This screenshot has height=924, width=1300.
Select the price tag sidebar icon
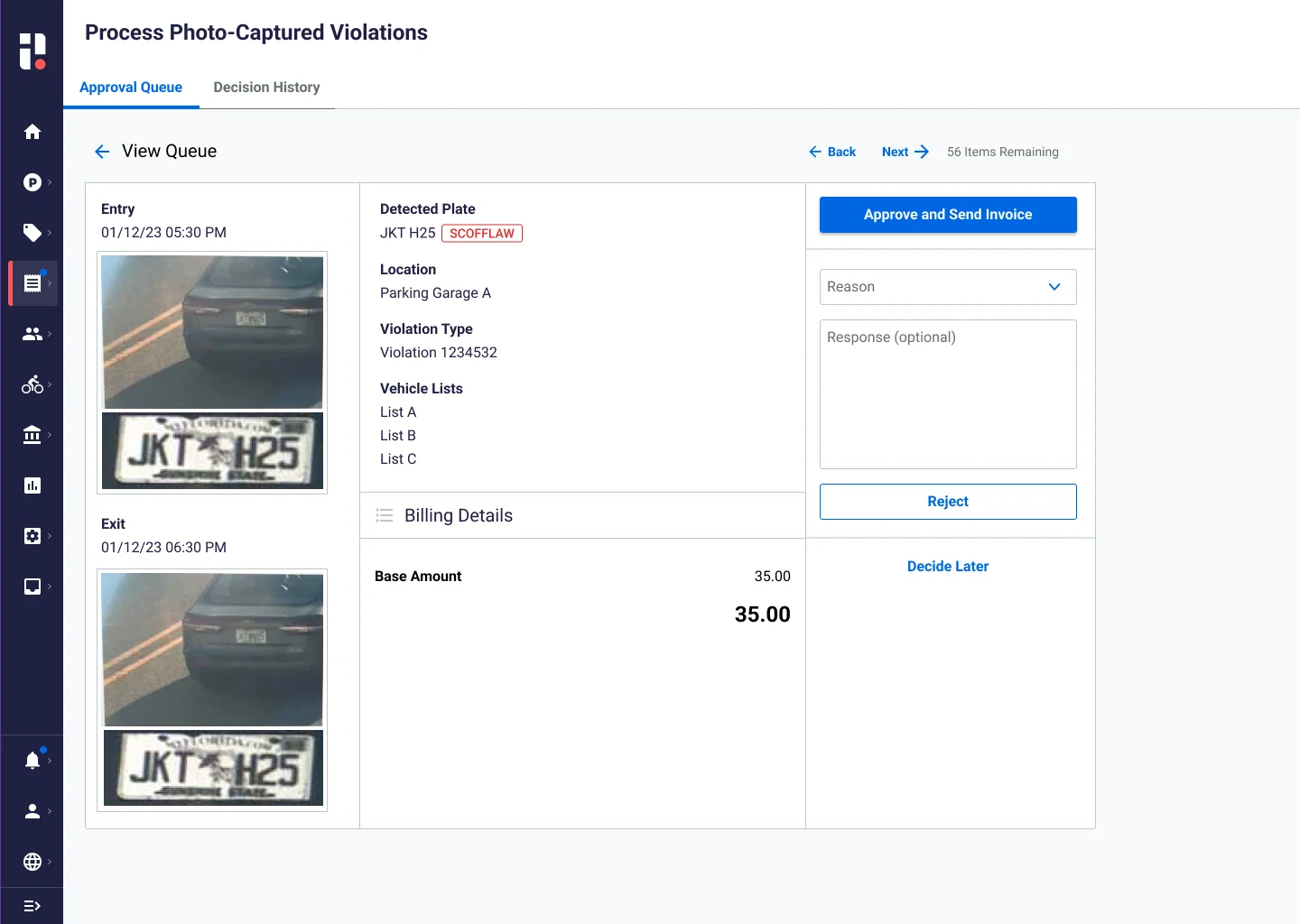pos(32,233)
